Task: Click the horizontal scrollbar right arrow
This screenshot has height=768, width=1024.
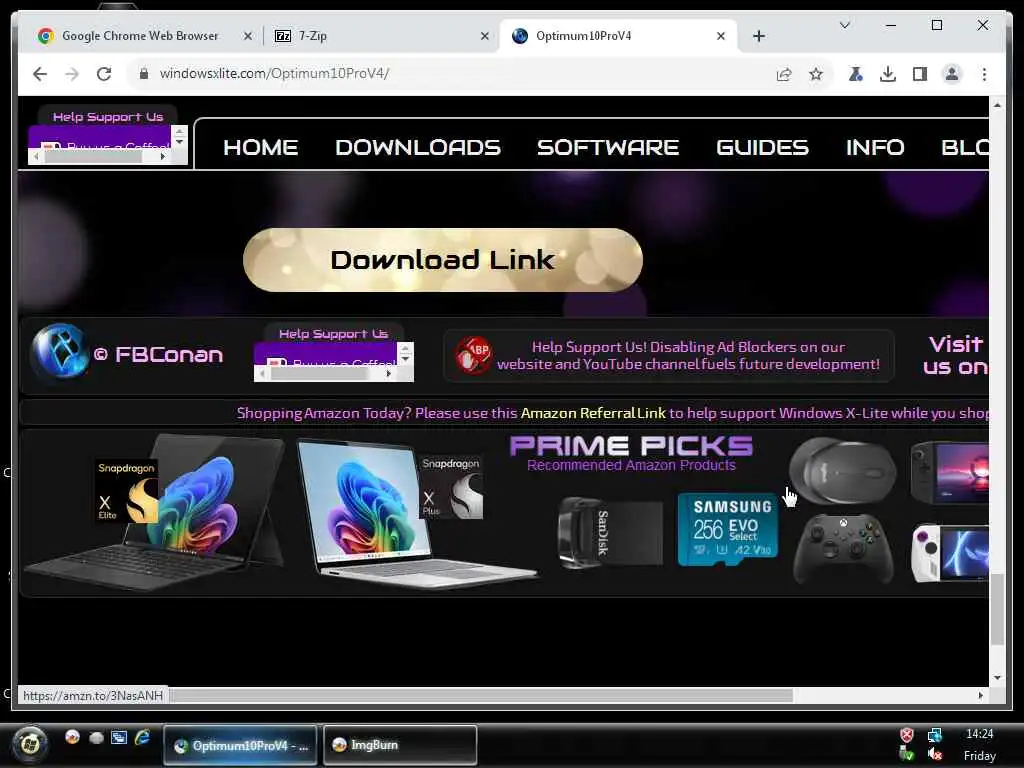Action: click(981, 696)
